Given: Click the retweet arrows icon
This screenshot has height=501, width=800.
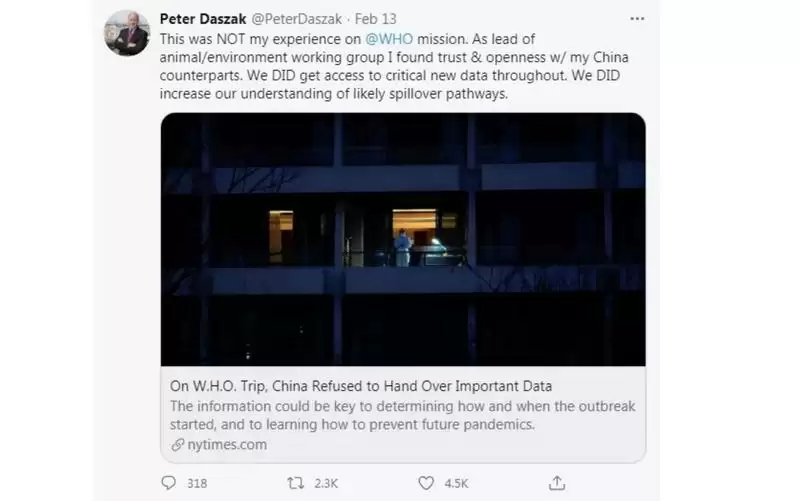Looking at the screenshot, I should (x=295, y=483).
